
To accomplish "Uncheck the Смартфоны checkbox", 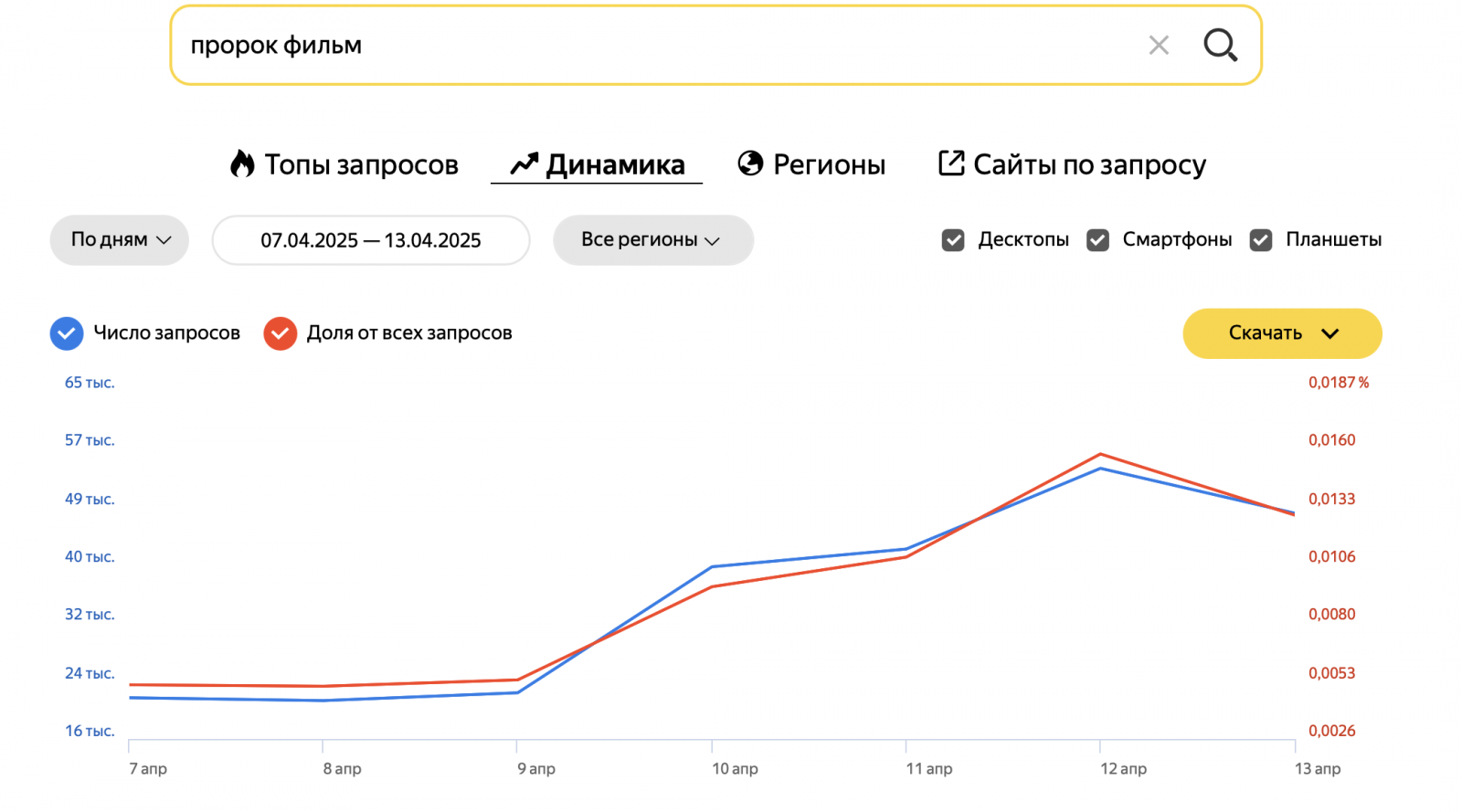I will click(1097, 240).
